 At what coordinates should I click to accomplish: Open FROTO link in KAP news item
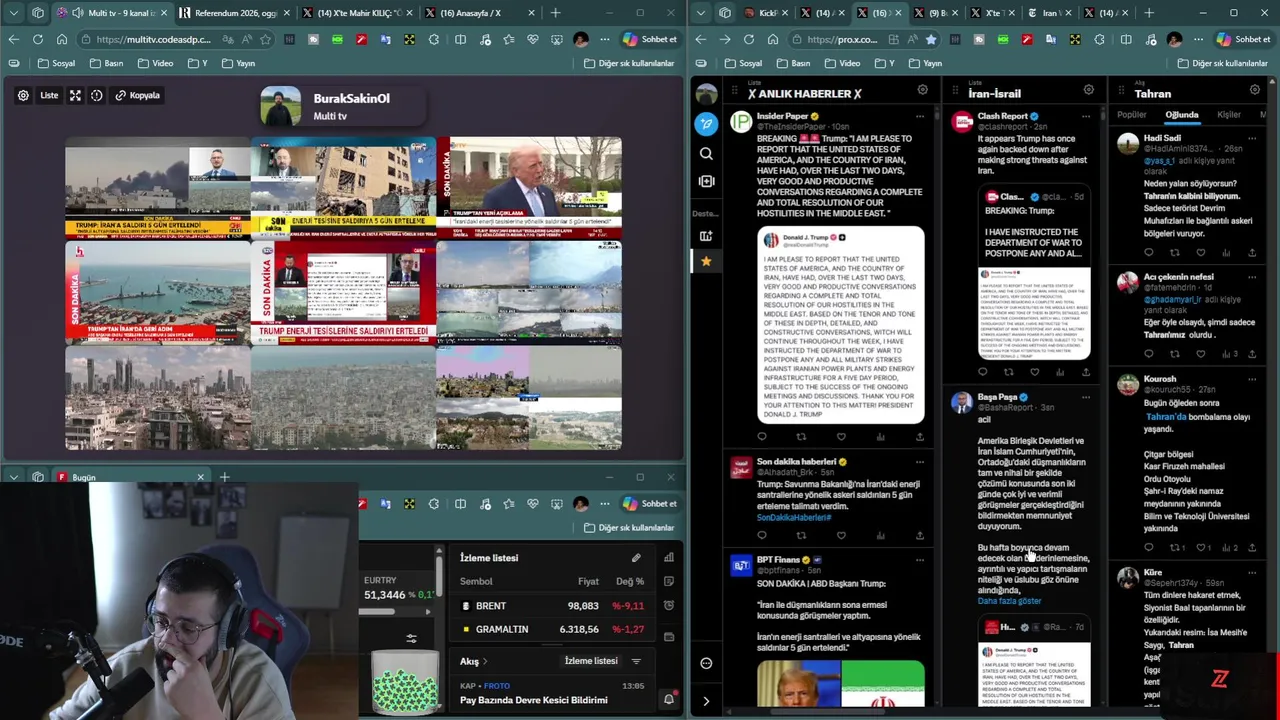497,686
